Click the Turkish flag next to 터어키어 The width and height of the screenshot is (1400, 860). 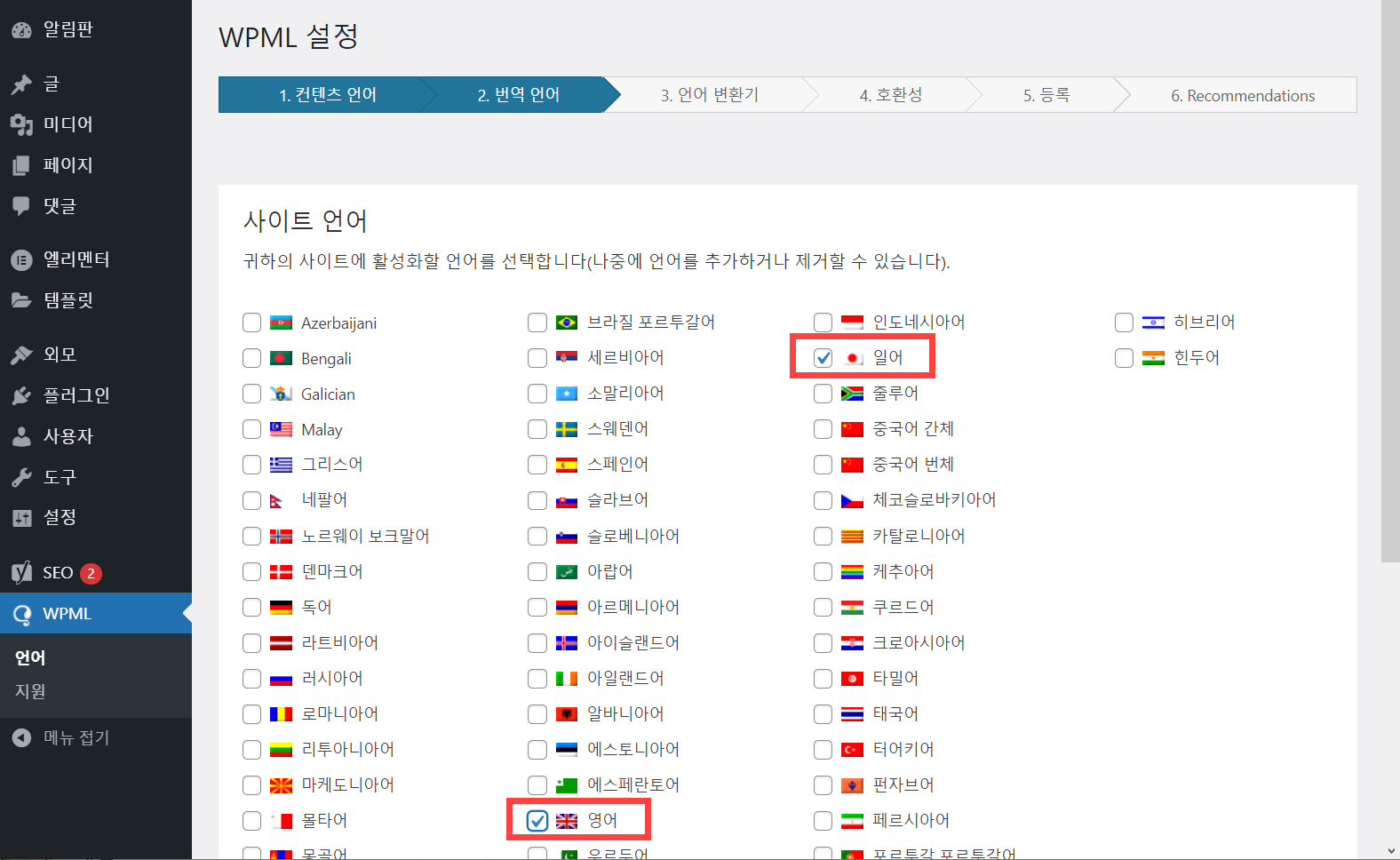853,750
